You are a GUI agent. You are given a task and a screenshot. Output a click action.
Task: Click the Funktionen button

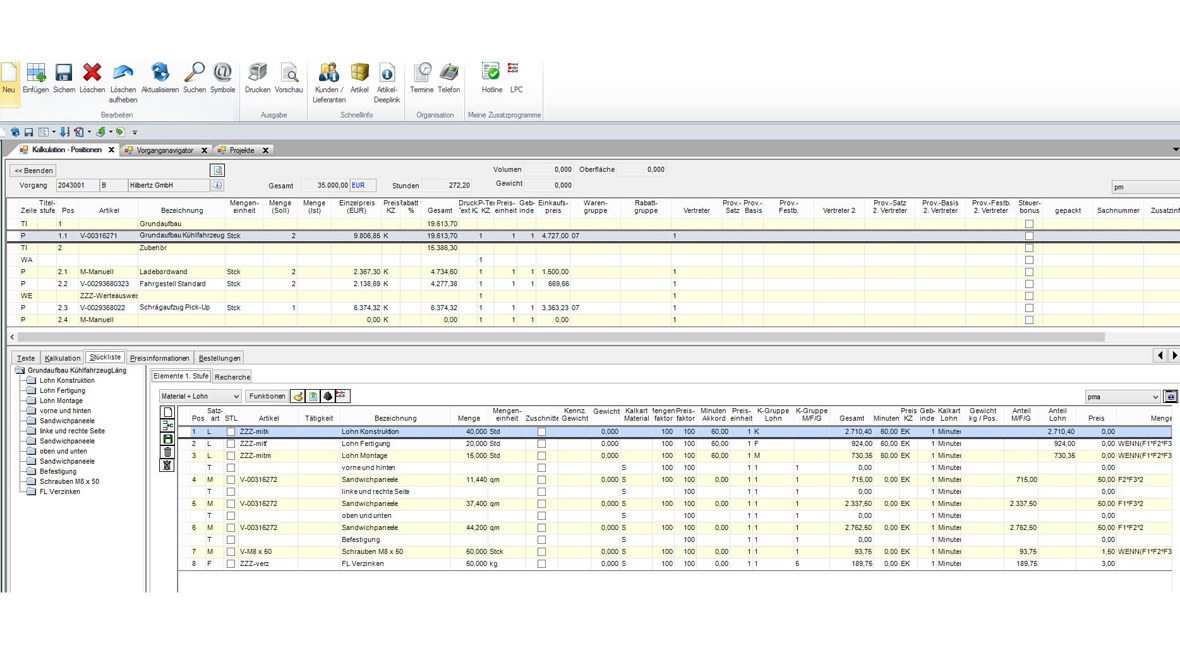tap(267, 397)
